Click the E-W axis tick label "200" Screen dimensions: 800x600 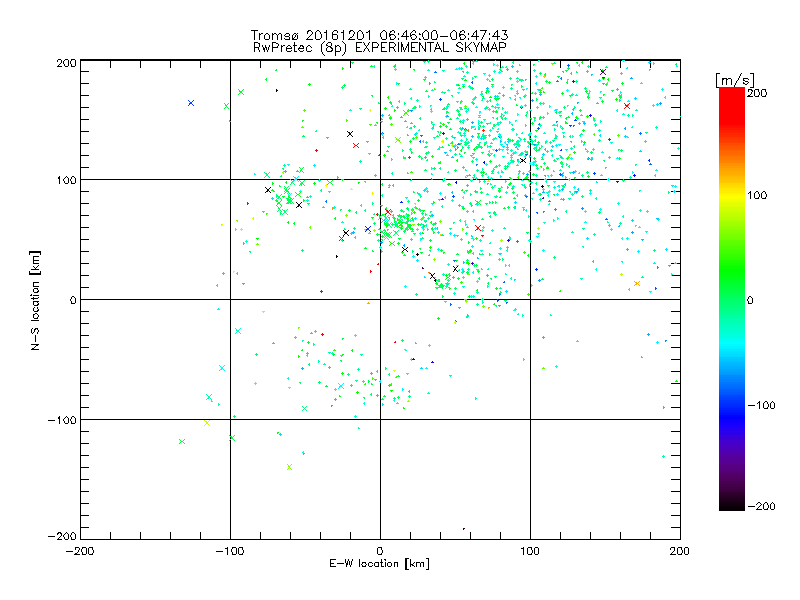click(680, 551)
